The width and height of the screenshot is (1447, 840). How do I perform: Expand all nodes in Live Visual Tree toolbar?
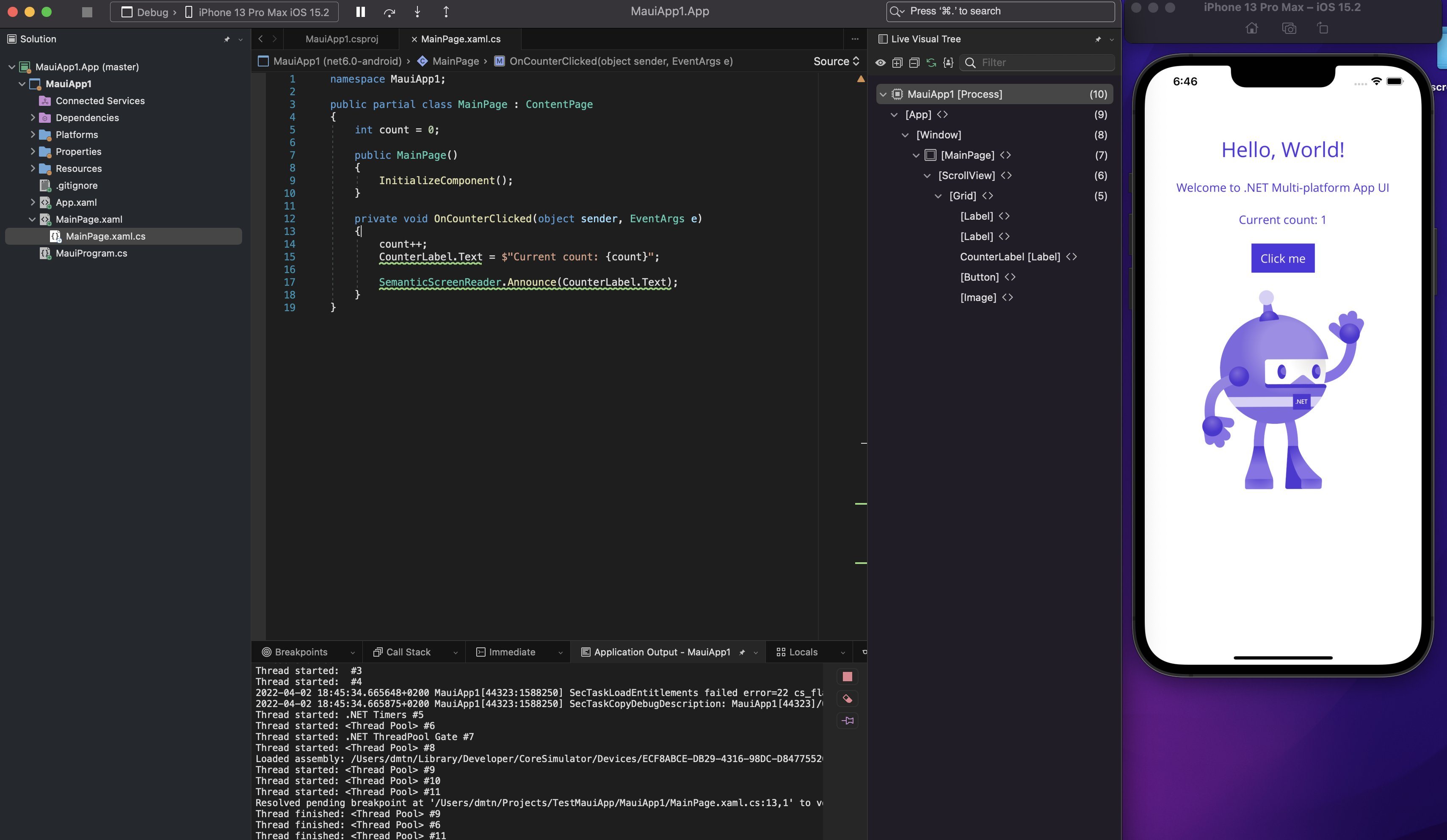tap(897, 63)
